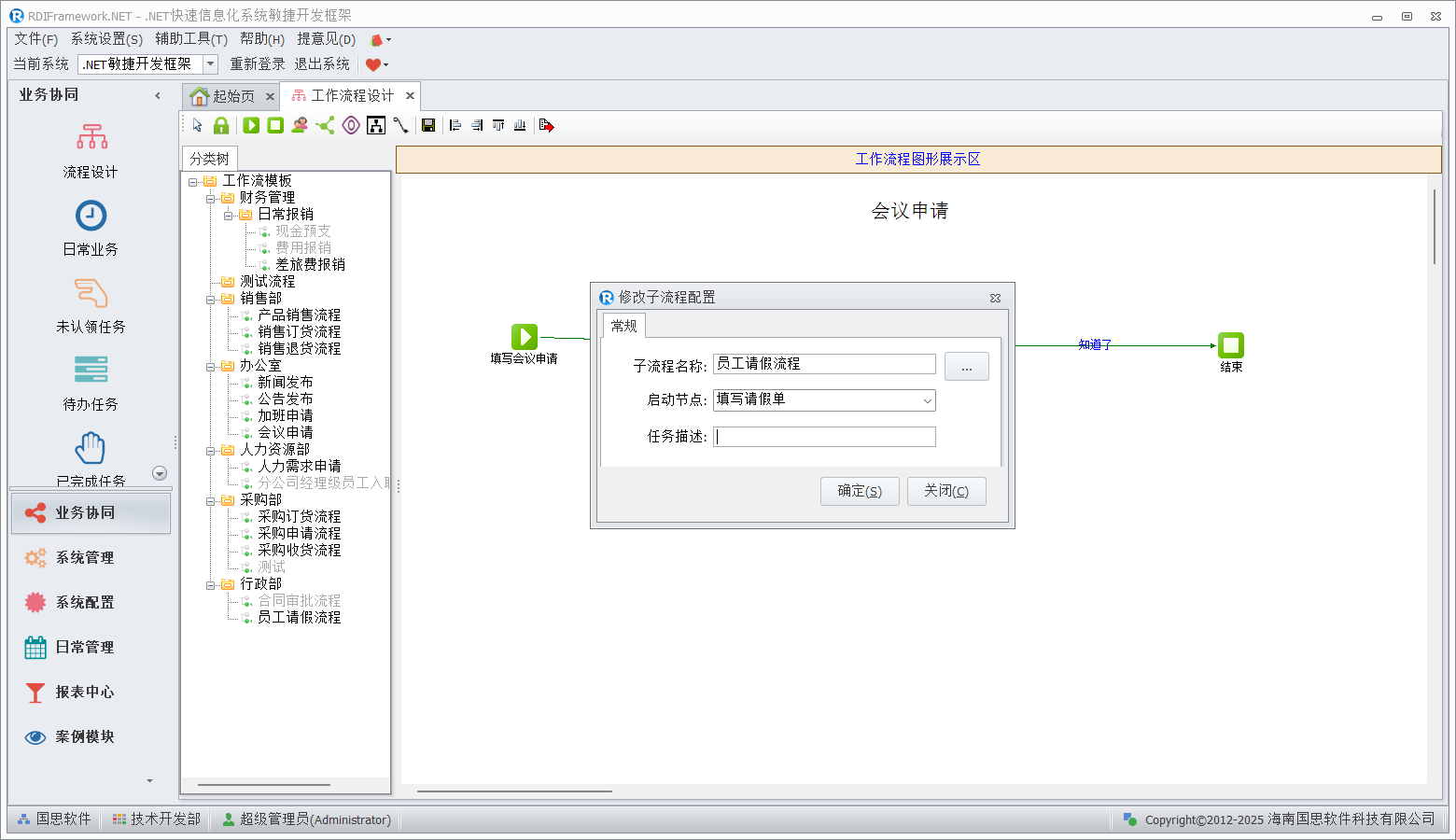Open the 当前系统 combo box dropdown

[x=211, y=63]
